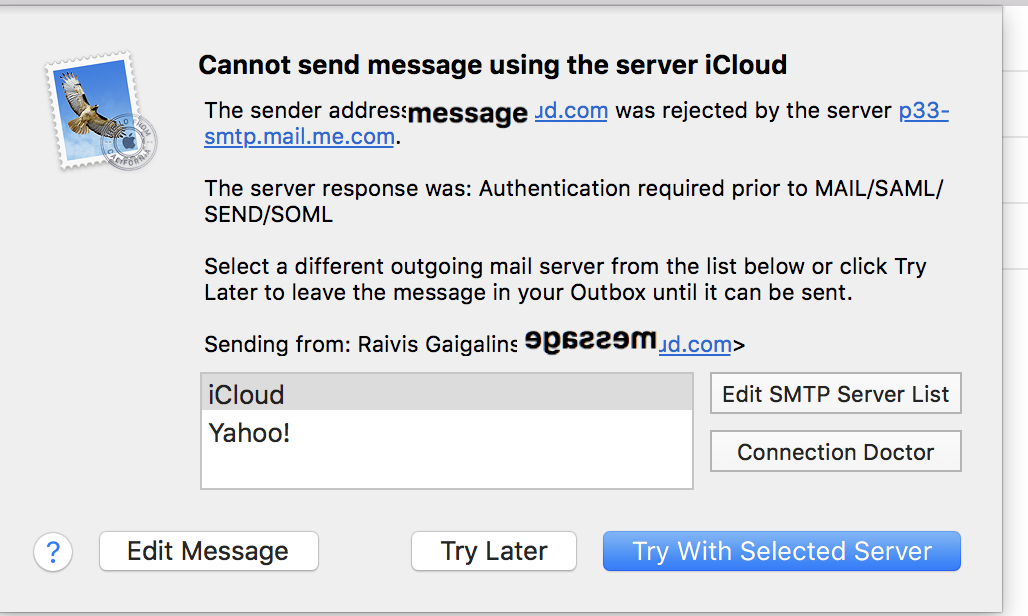Click the 'Select a different outgoing mail server' text
This screenshot has width=1028, height=616.
[564, 267]
